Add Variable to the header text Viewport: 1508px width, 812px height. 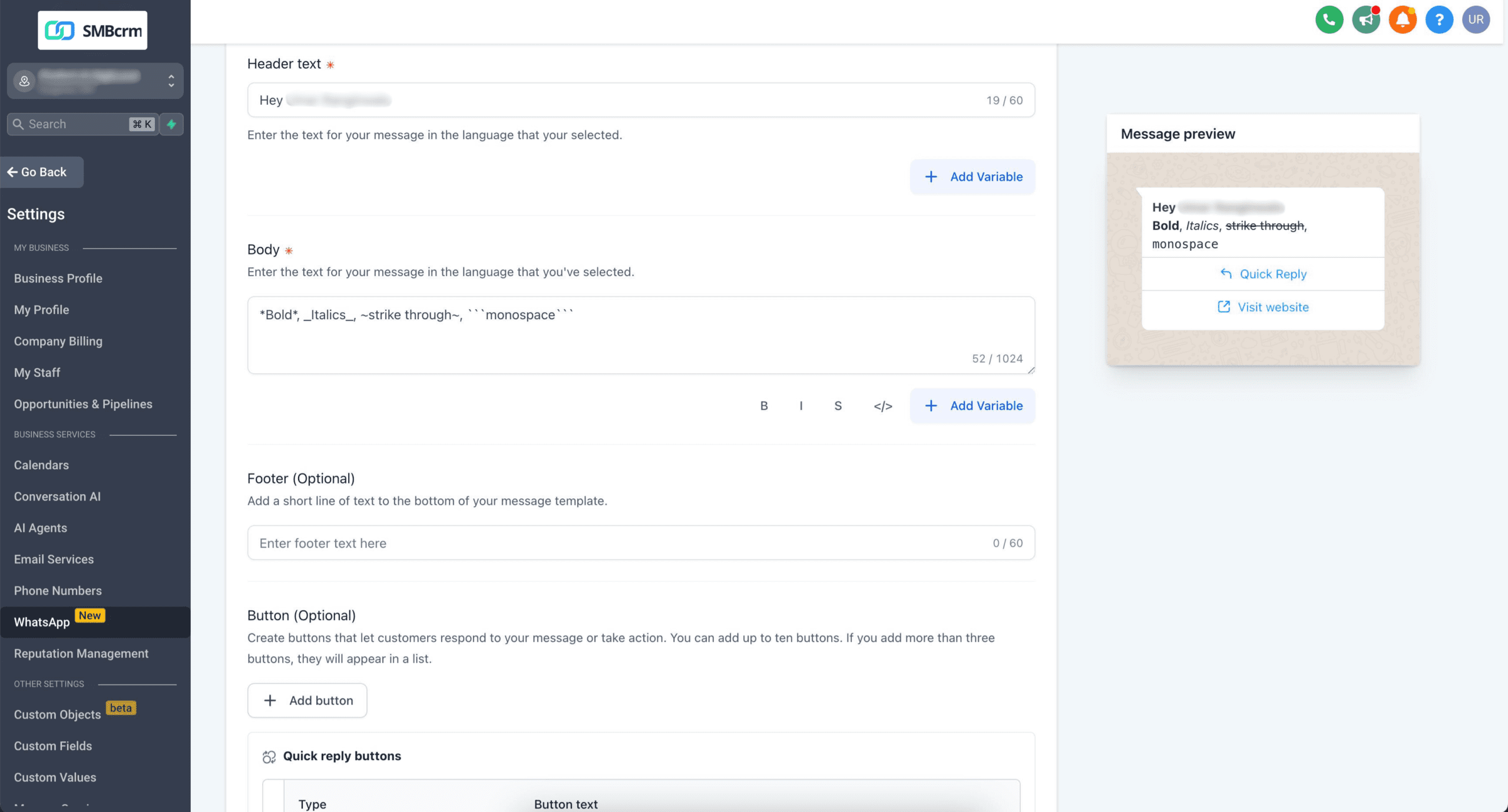point(973,177)
